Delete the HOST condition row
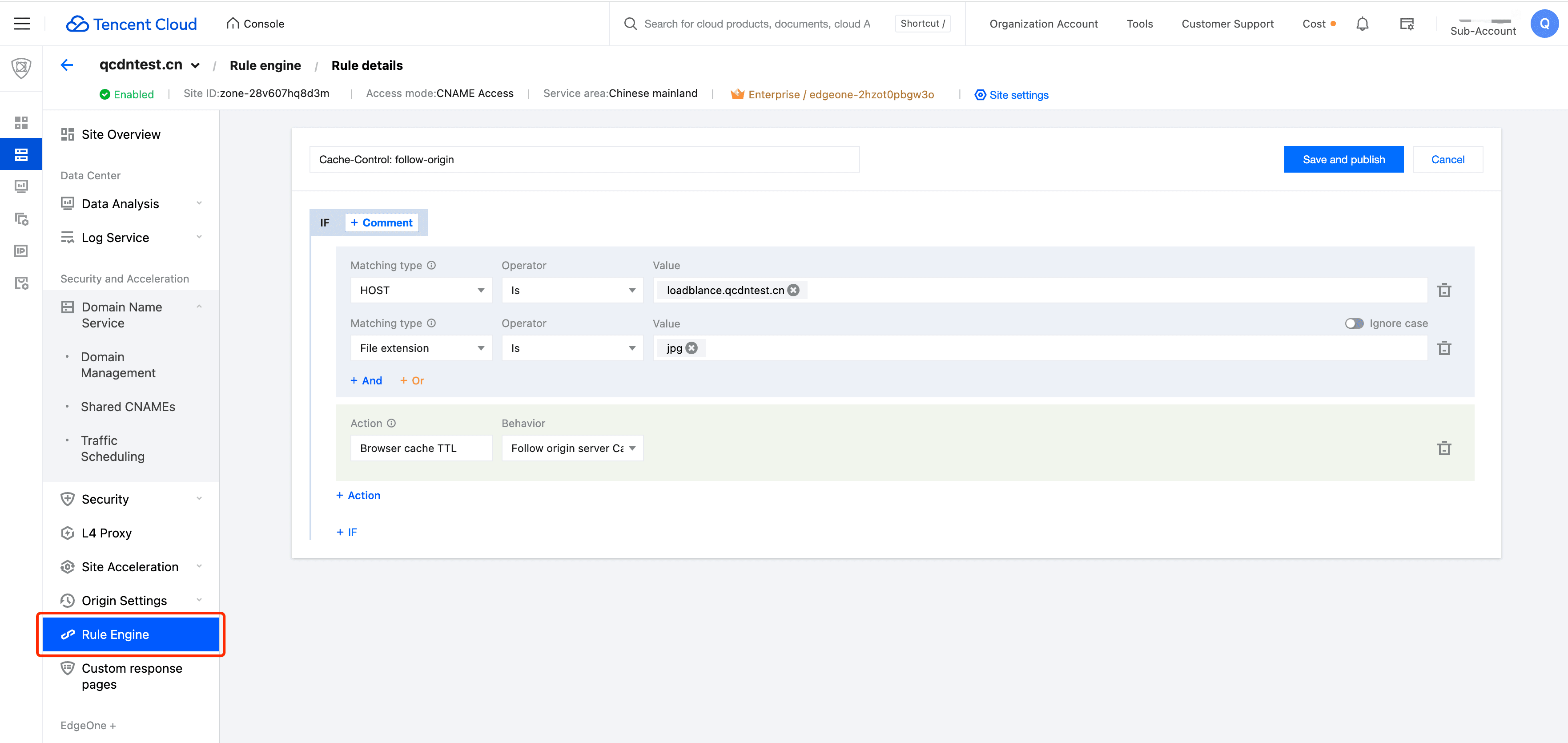1568x743 pixels. click(x=1444, y=291)
